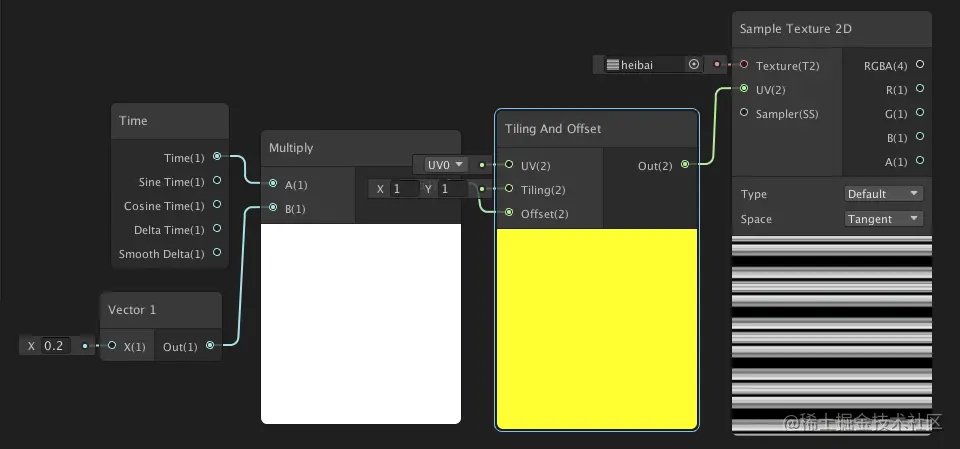Click the yellow Tiling And Offset preview
The image size is (960, 449).
tap(597, 328)
